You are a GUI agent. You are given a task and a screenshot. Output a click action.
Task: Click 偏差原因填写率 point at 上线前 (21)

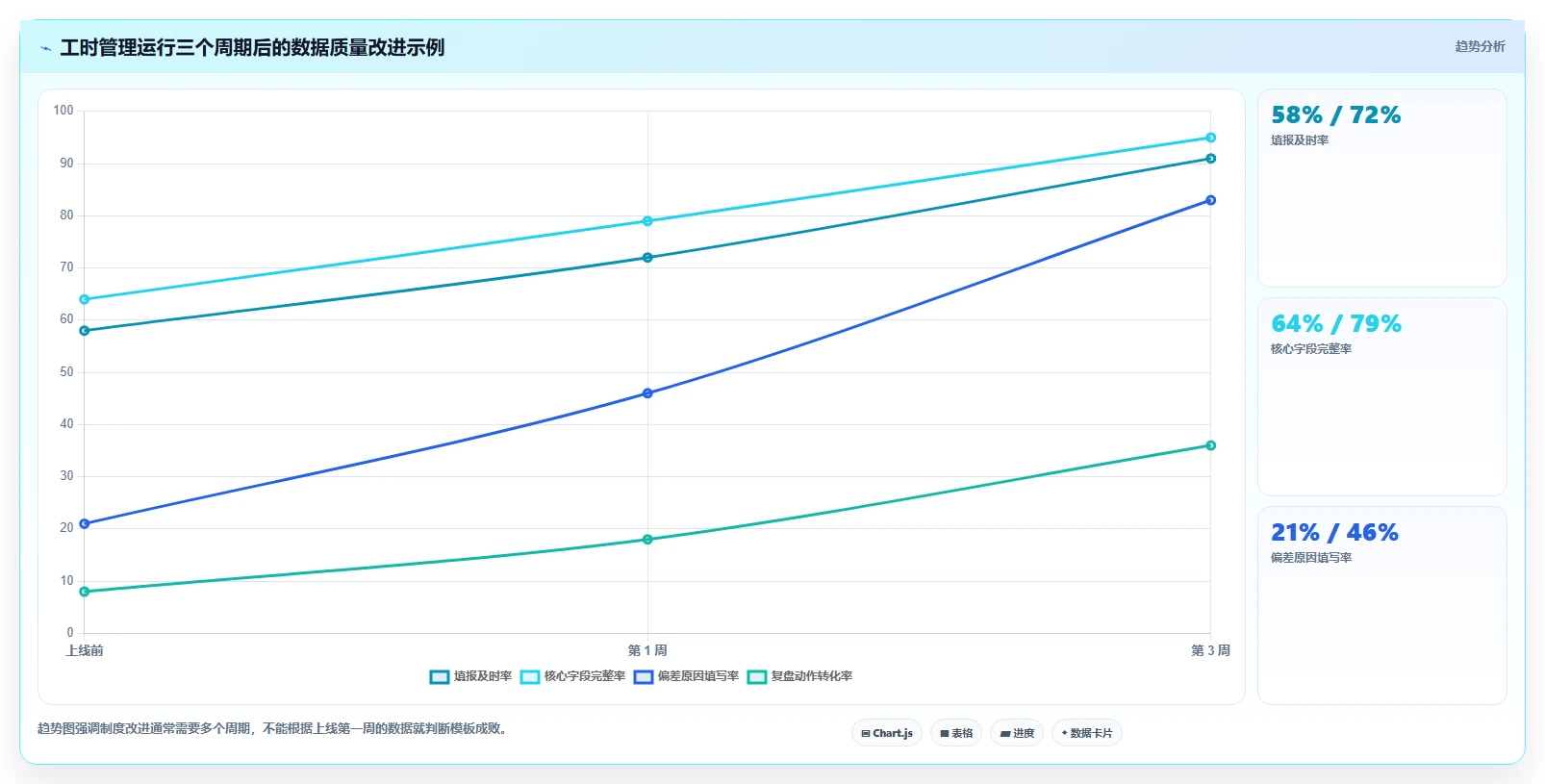point(85,524)
